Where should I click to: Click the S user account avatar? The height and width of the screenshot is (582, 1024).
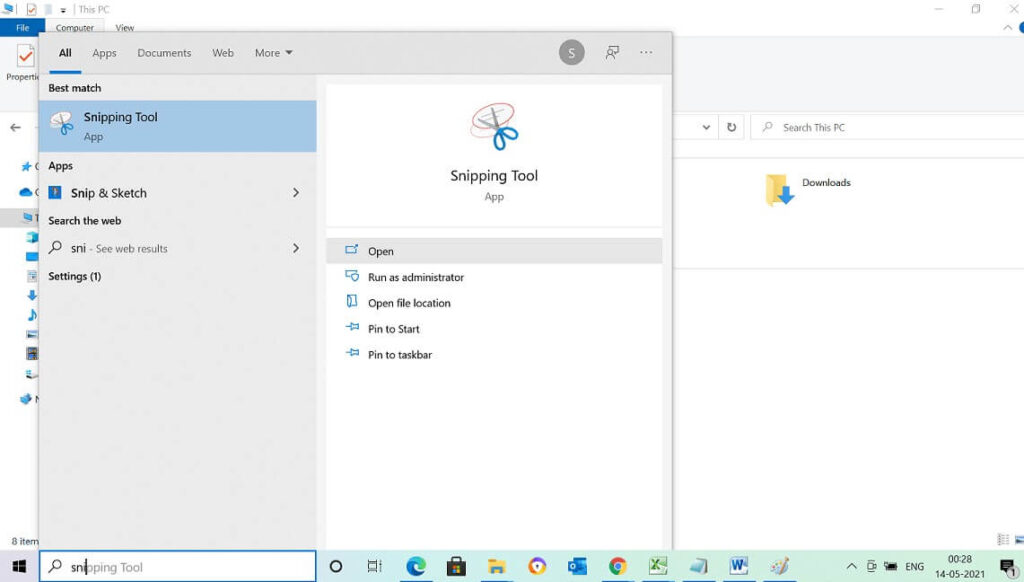point(571,53)
